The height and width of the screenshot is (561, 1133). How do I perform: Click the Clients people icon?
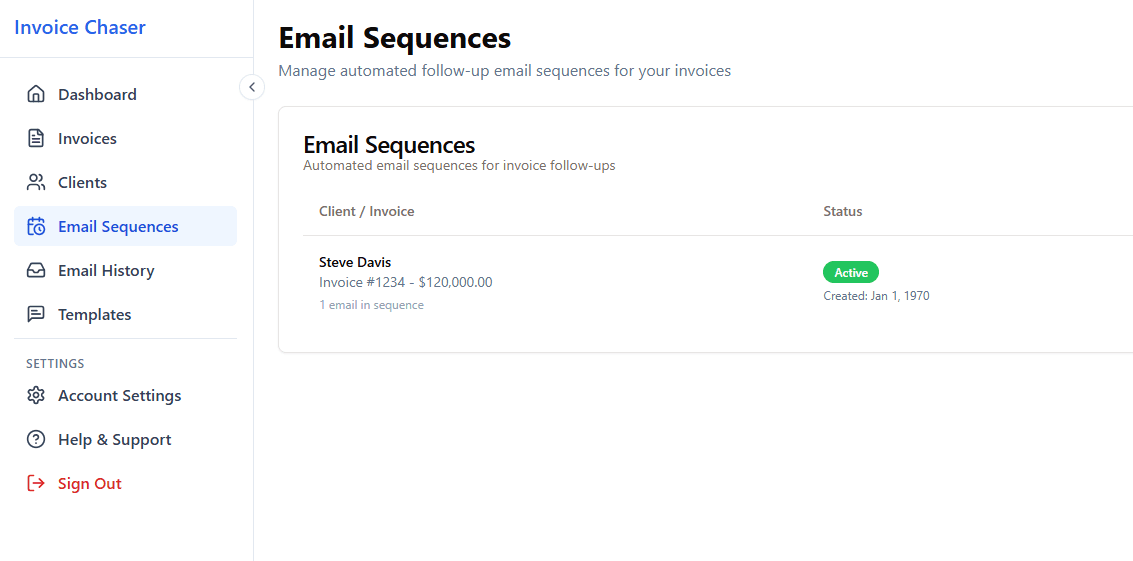tap(36, 183)
